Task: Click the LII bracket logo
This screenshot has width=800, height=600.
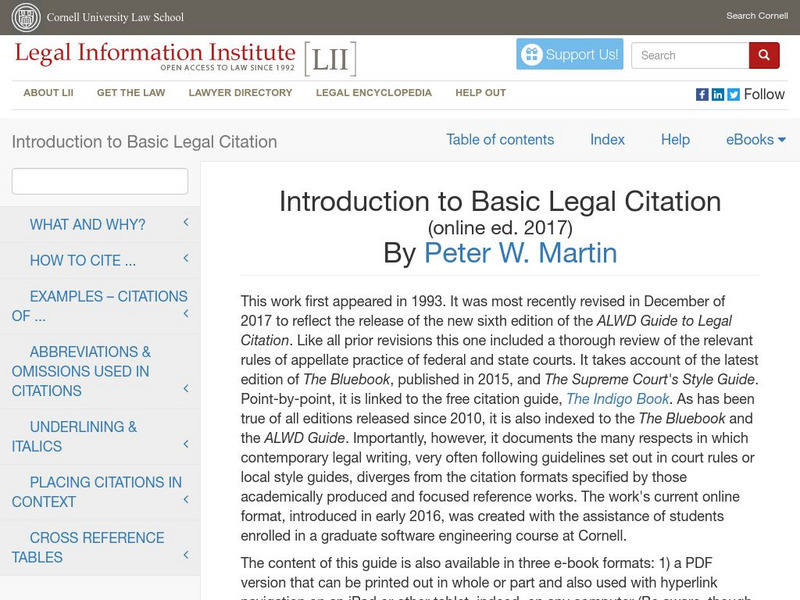Action: [x=331, y=59]
